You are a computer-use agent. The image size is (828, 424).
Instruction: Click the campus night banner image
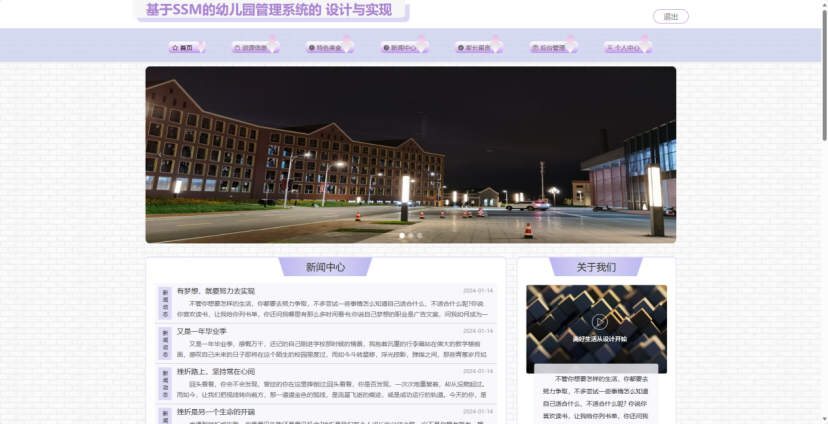pos(411,155)
